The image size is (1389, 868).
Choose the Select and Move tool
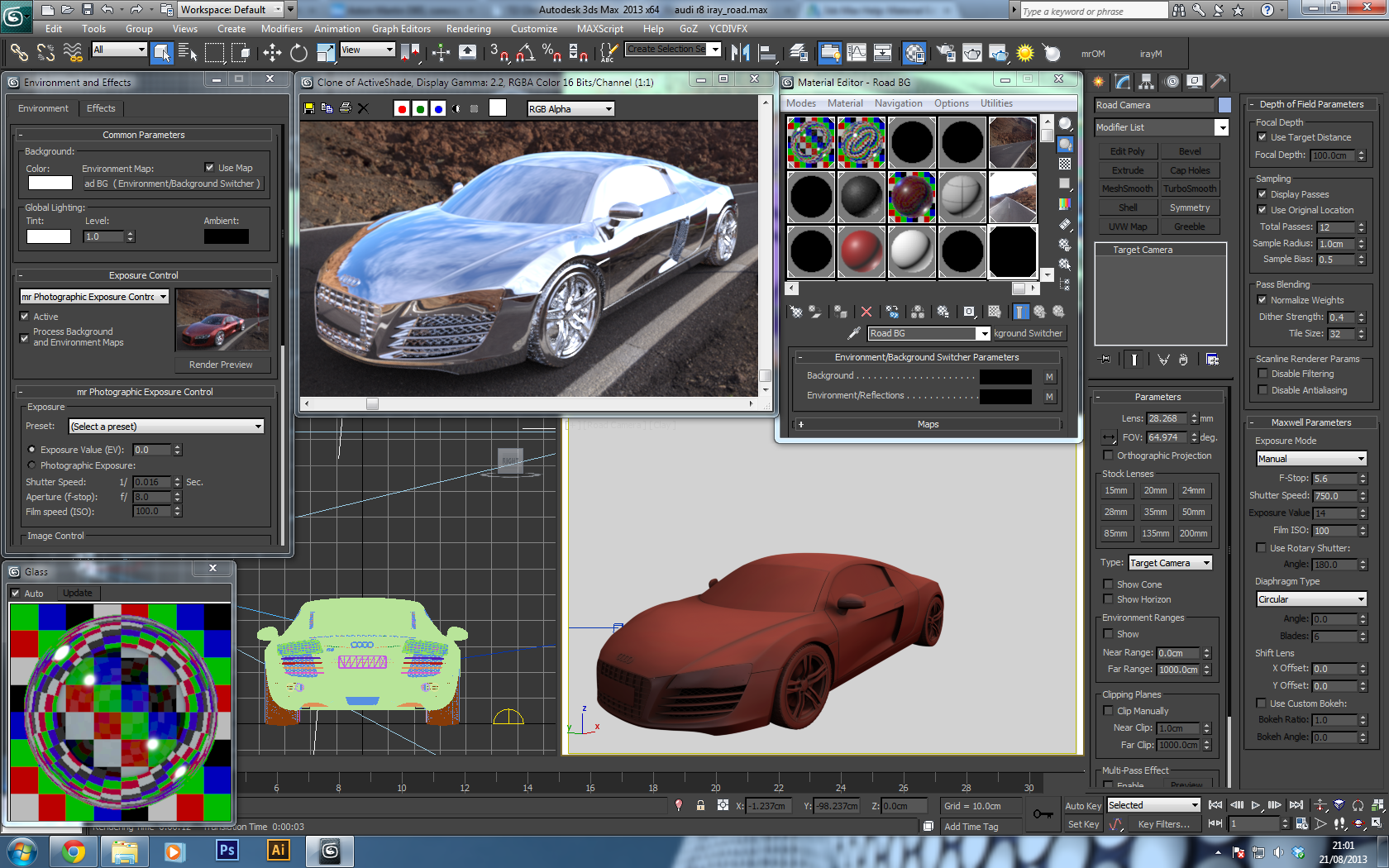pos(272,53)
